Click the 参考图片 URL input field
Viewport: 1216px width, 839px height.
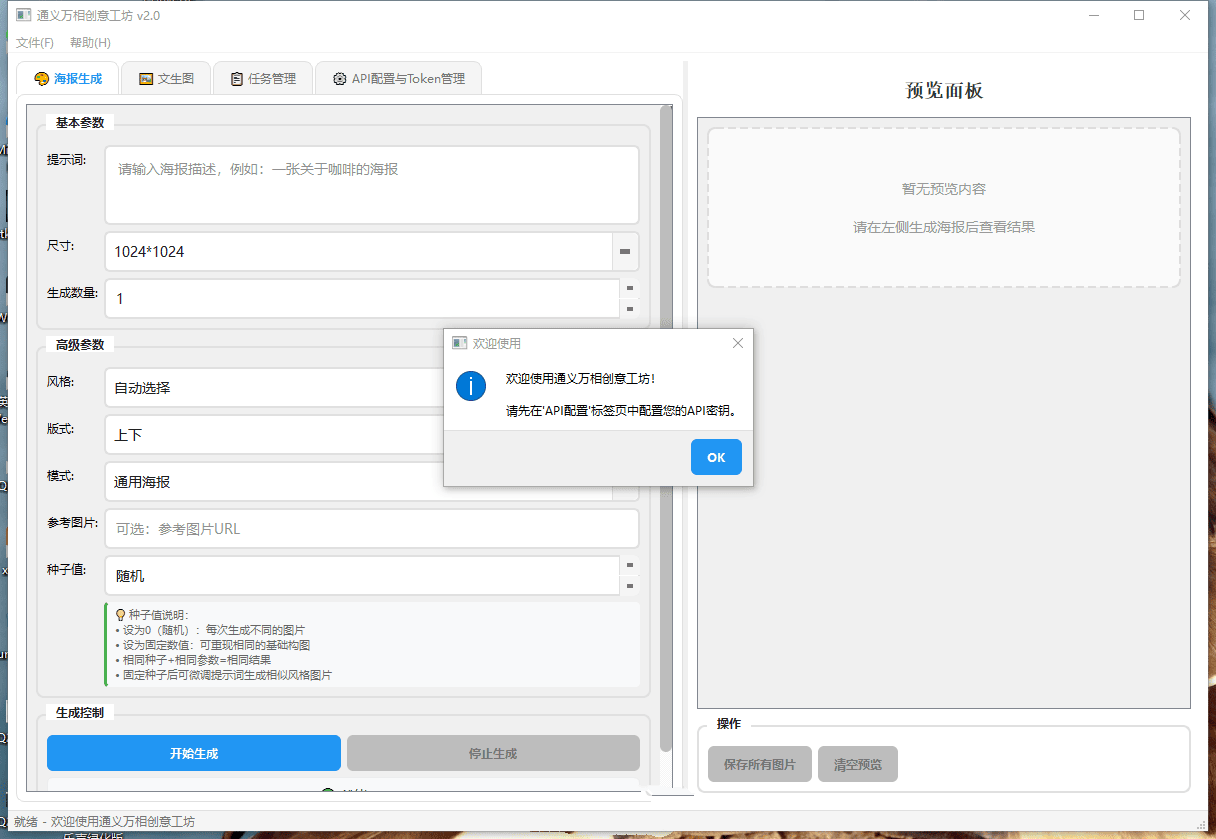371,529
